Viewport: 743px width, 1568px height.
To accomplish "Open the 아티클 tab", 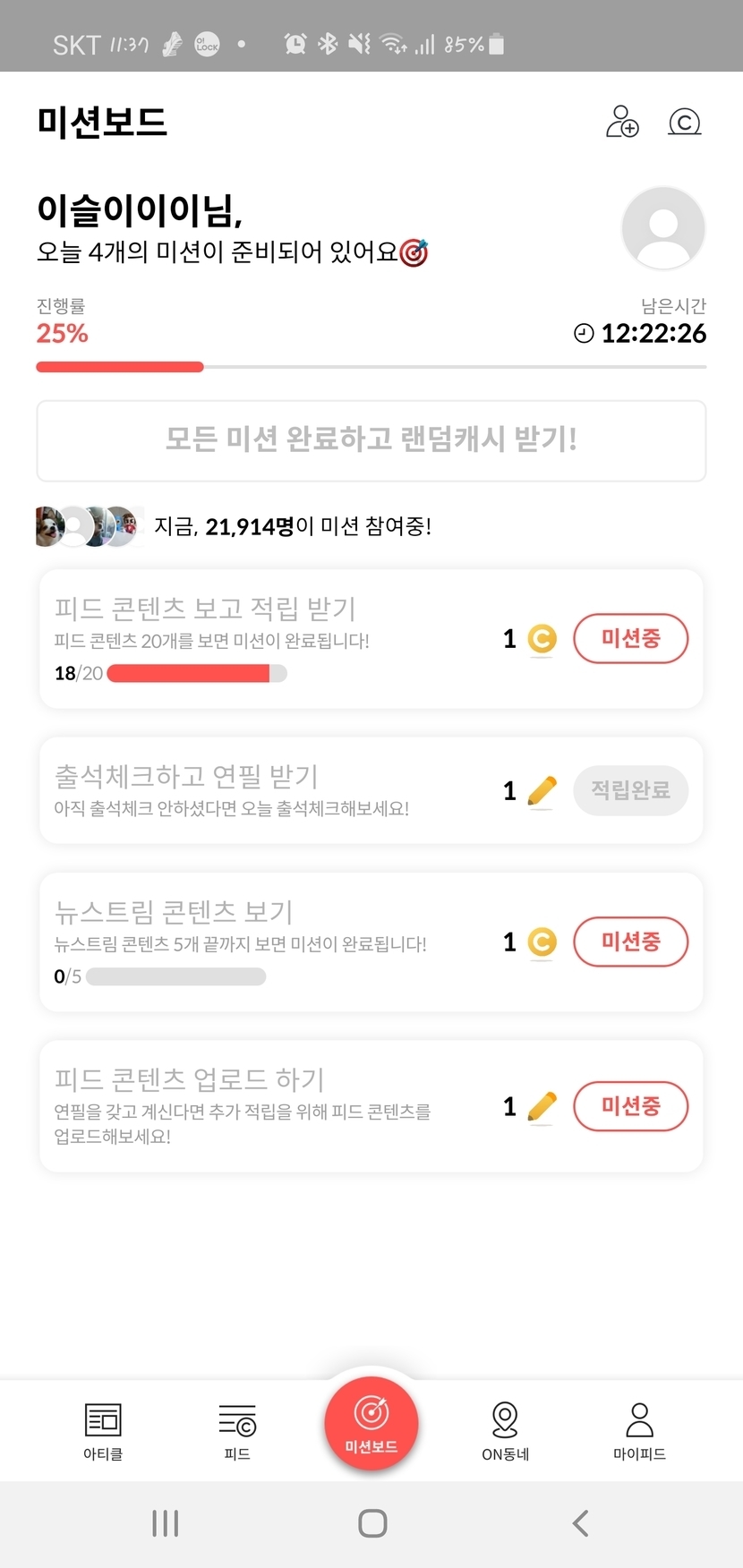I will click(x=103, y=1430).
